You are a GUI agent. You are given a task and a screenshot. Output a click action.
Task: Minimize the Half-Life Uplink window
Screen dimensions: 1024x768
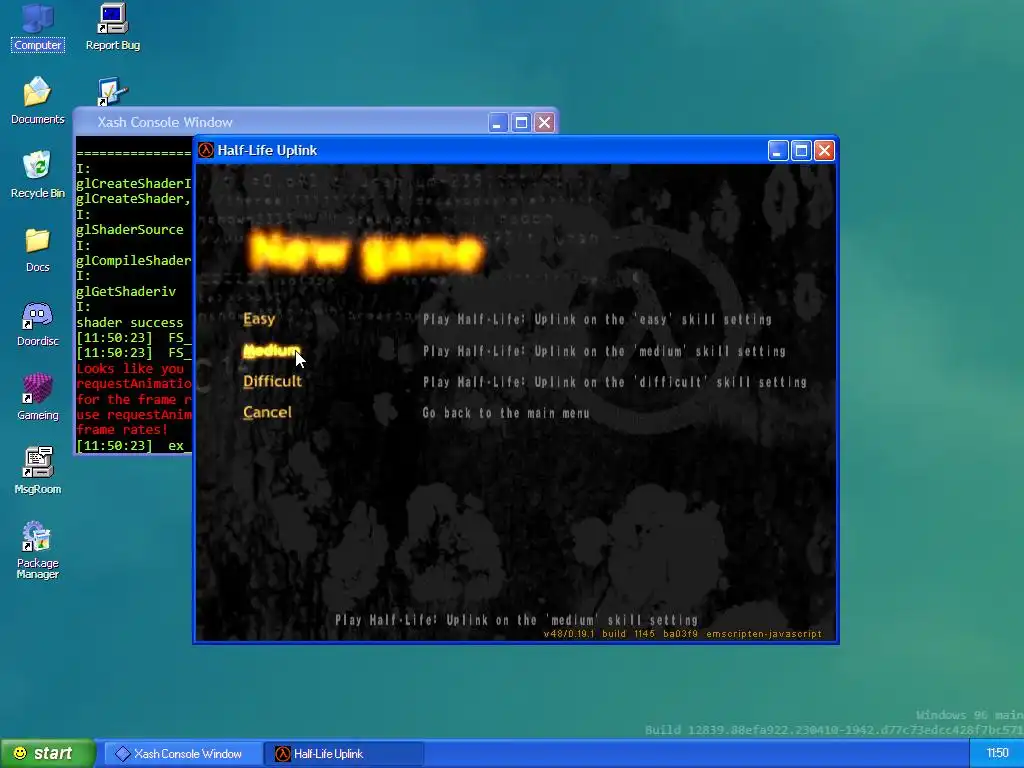[x=777, y=151]
